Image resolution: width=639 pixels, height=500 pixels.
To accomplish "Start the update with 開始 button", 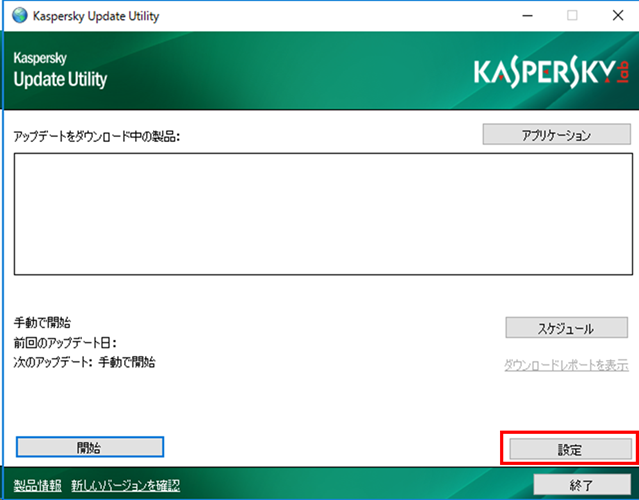I will 90,447.
